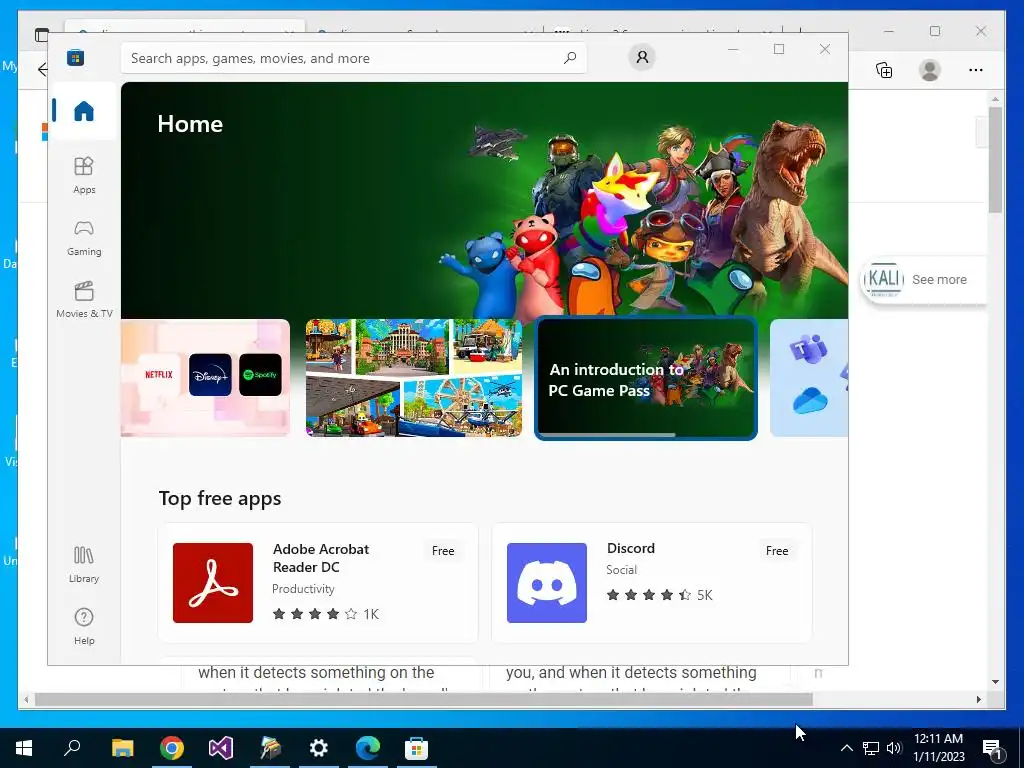Show hidden system tray icons
1024x768 pixels.
click(846, 748)
